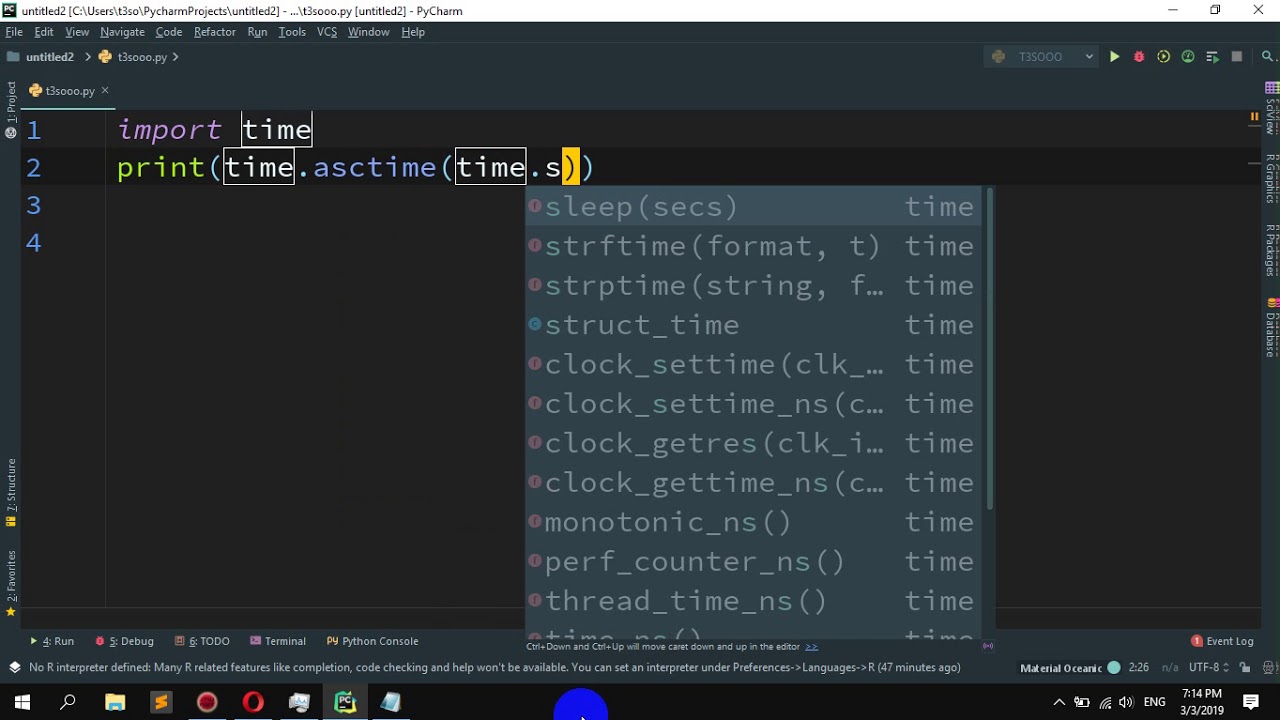Select perf_counter_ns() completion suggestion

click(752, 561)
